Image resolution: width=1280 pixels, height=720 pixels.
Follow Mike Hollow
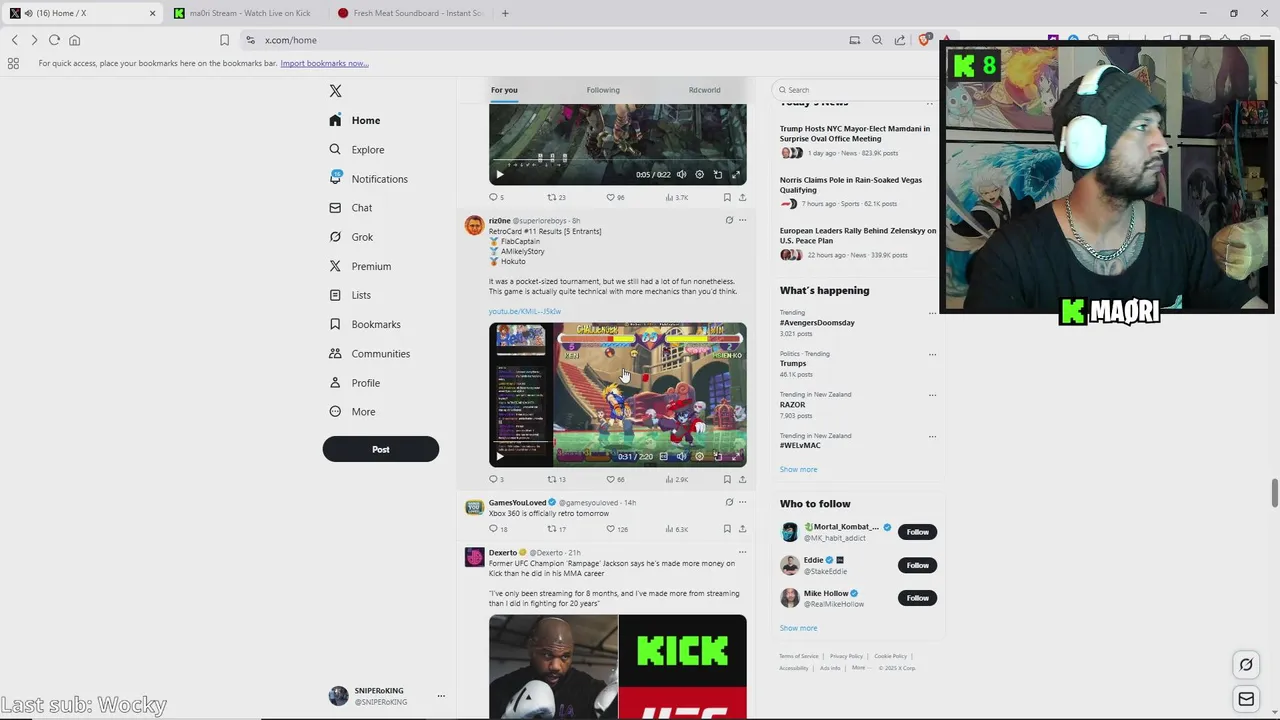point(917,598)
